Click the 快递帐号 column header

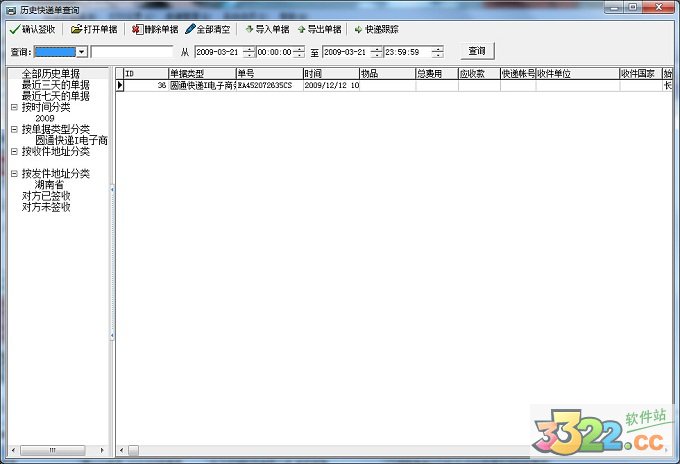point(518,74)
